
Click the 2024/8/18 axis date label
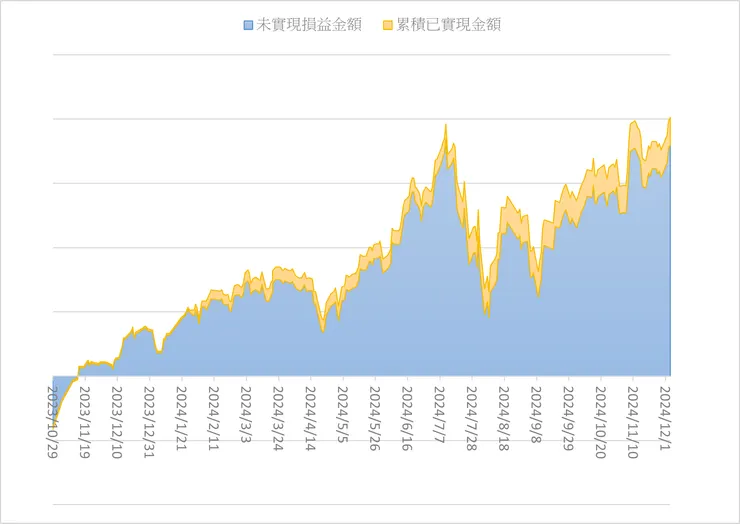point(504,419)
